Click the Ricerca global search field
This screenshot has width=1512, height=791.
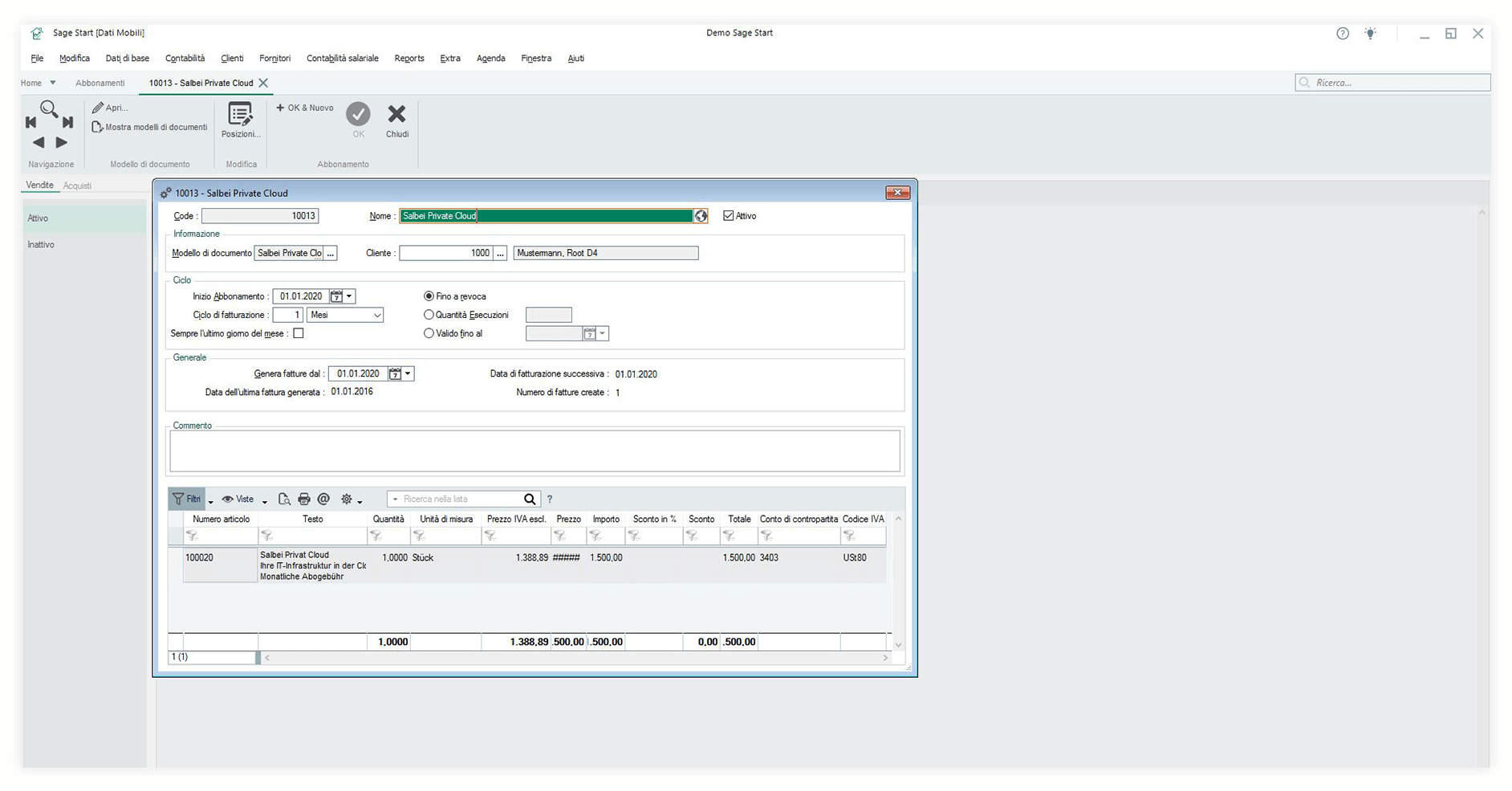point(1392,83)
